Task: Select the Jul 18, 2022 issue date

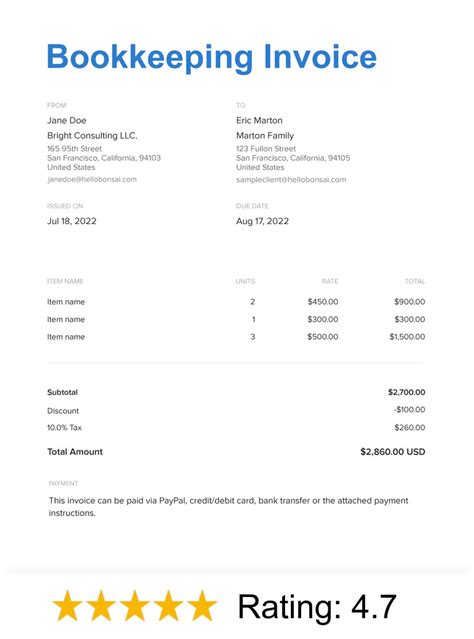Action: click(72, 221)
